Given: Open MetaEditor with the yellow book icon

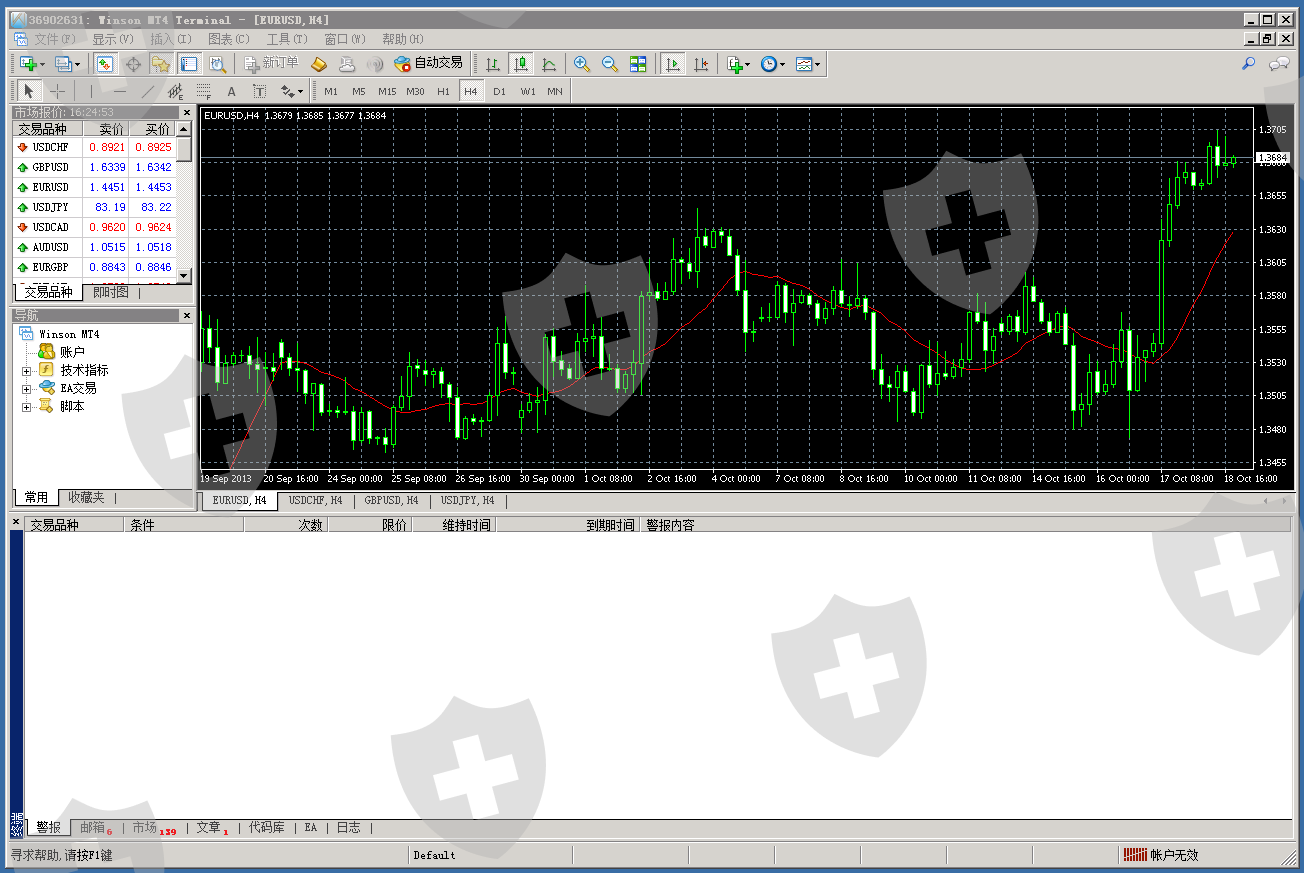Looking at the screenshot, I should [x=319, y=64].
